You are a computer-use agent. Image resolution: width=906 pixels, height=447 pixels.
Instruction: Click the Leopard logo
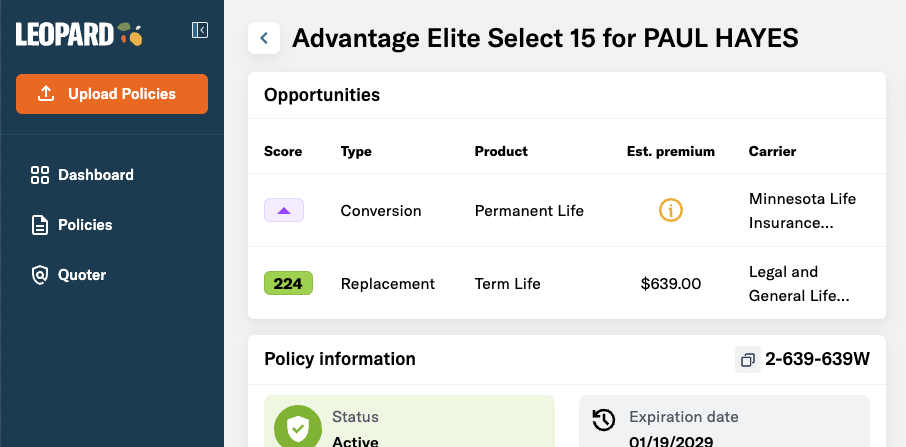(x=80, y=34)
